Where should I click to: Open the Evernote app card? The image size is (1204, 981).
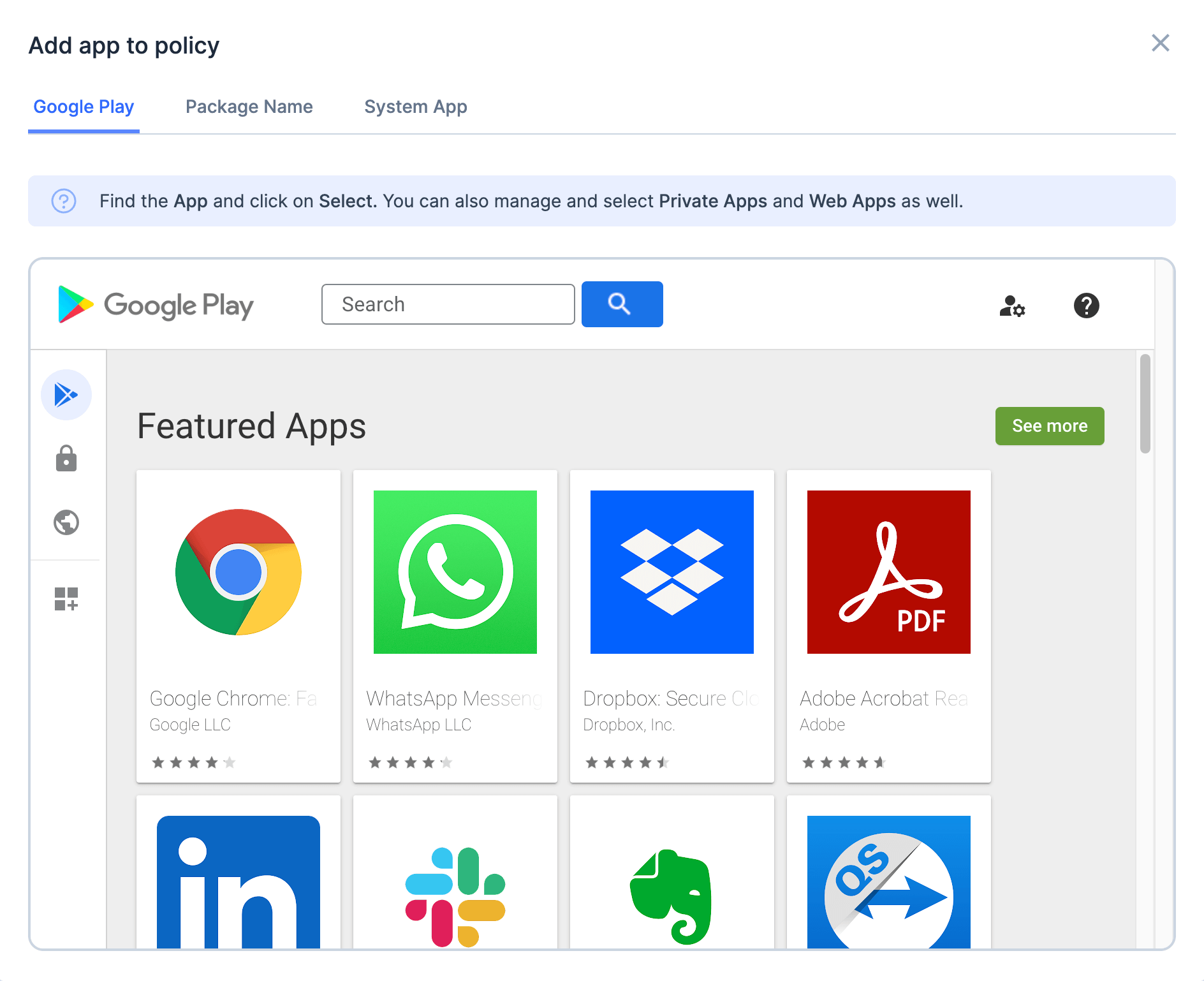(x=672, y=872)
